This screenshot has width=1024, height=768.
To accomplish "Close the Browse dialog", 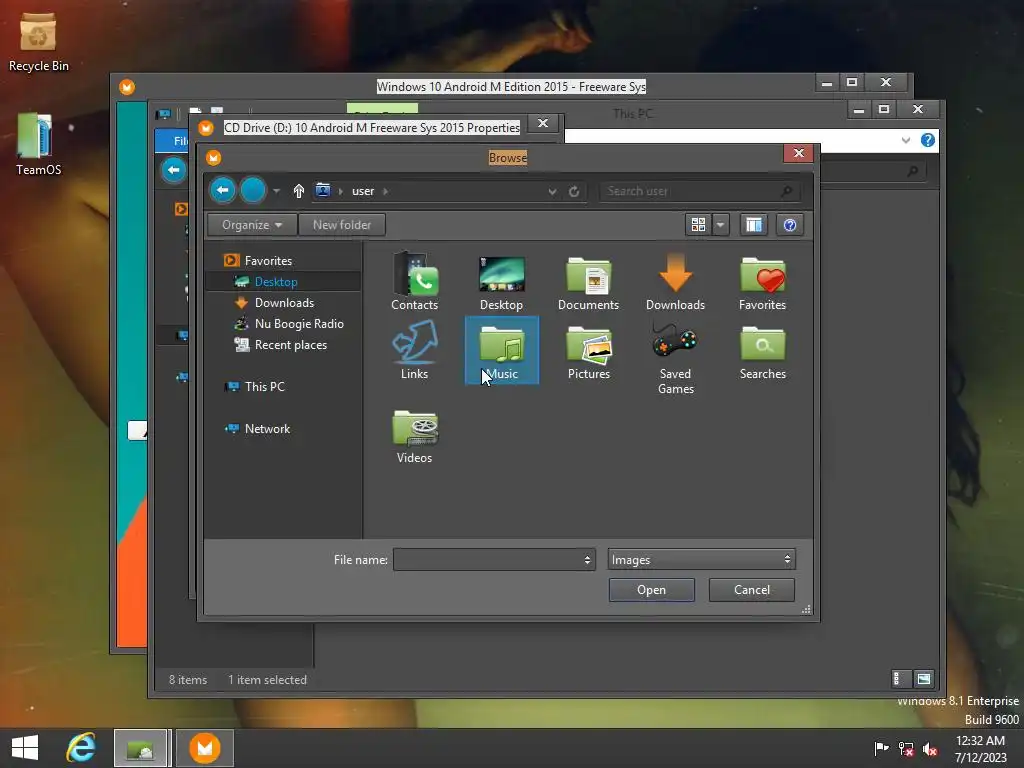I will coord(798,153).
